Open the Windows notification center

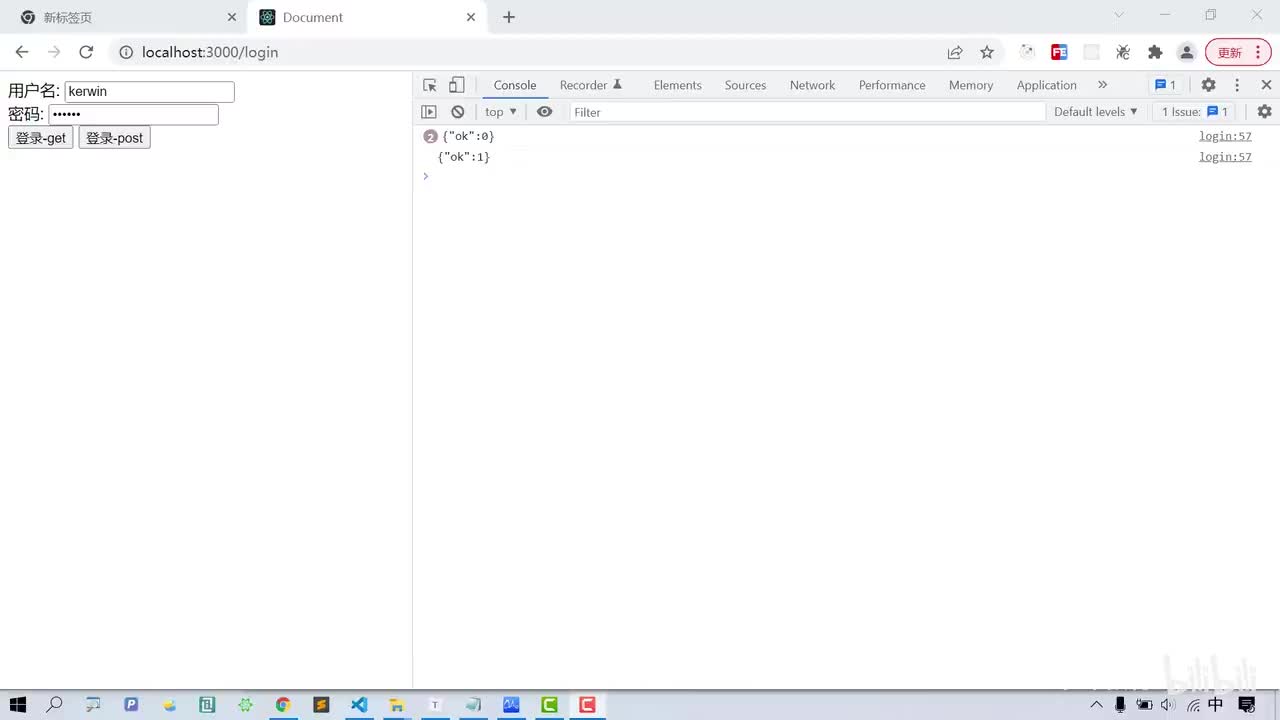(x=1247, y=705)
